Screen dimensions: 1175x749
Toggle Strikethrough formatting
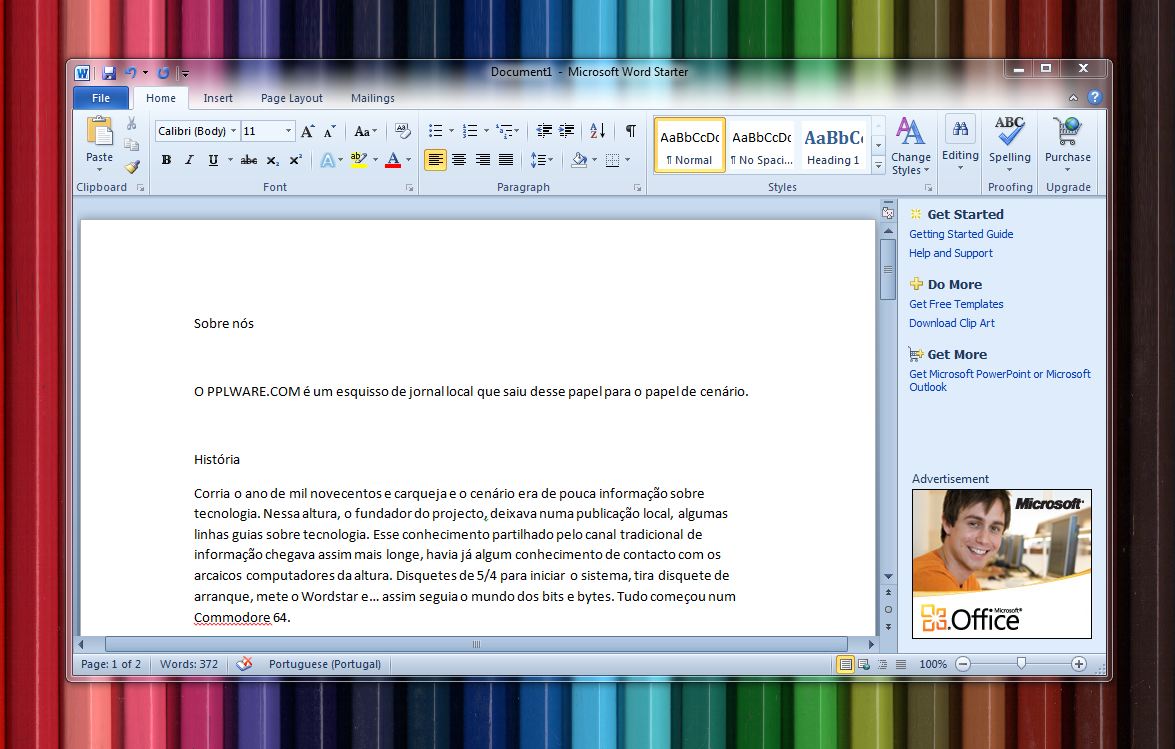pos(248,160)
